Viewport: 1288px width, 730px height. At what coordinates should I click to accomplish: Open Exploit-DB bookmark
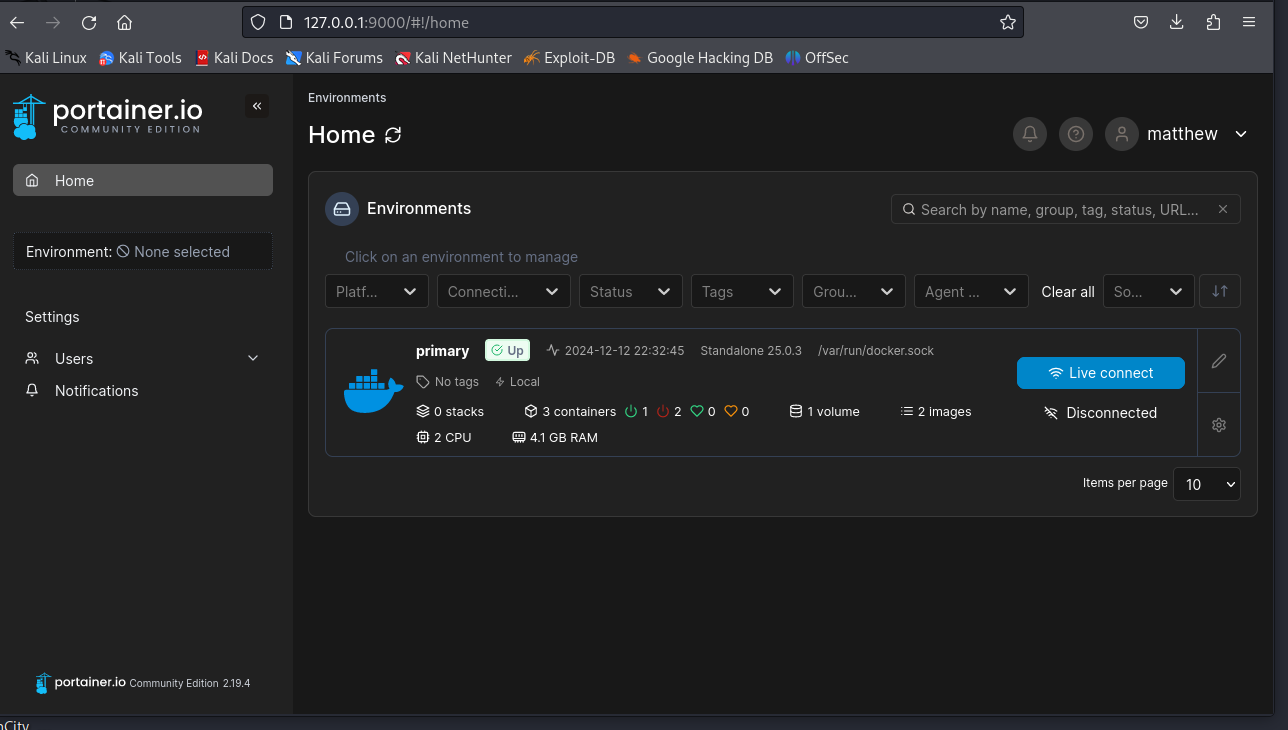tap(569, 58)
